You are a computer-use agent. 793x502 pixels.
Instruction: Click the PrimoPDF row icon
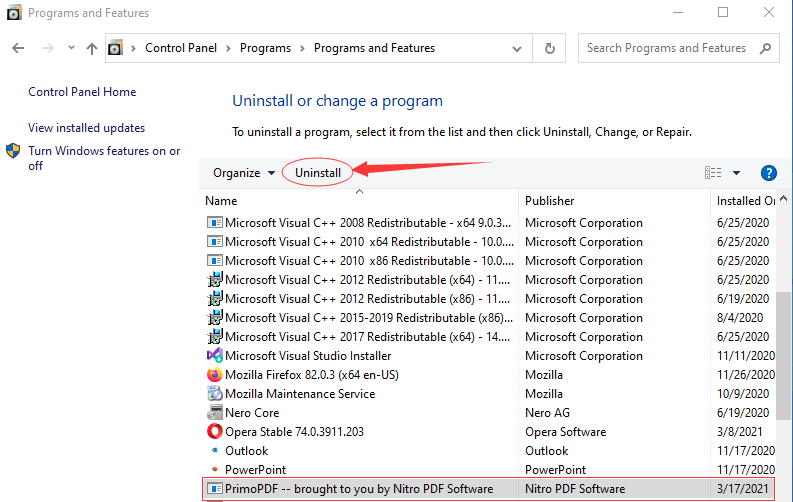coord(215,488)
